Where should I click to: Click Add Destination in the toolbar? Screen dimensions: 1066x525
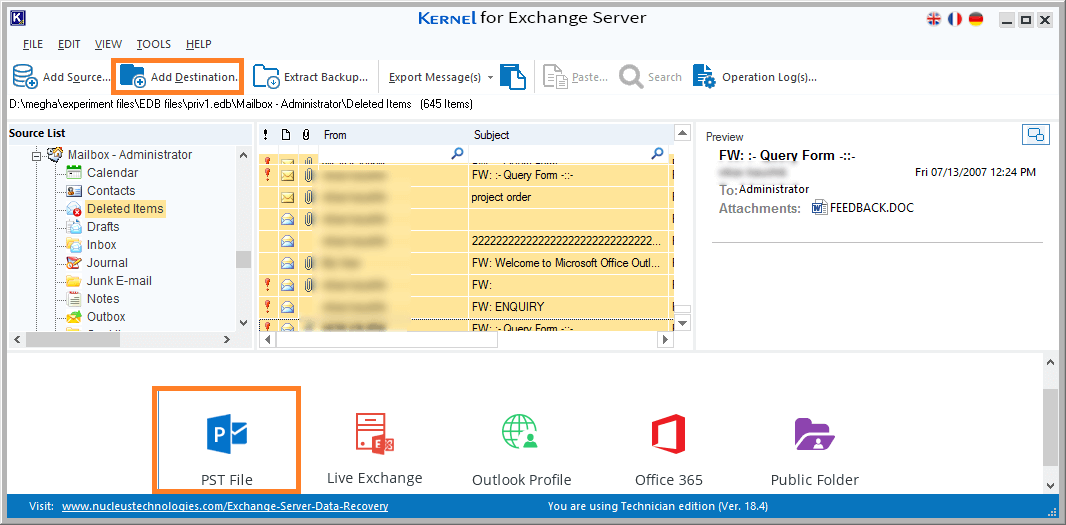178,77
